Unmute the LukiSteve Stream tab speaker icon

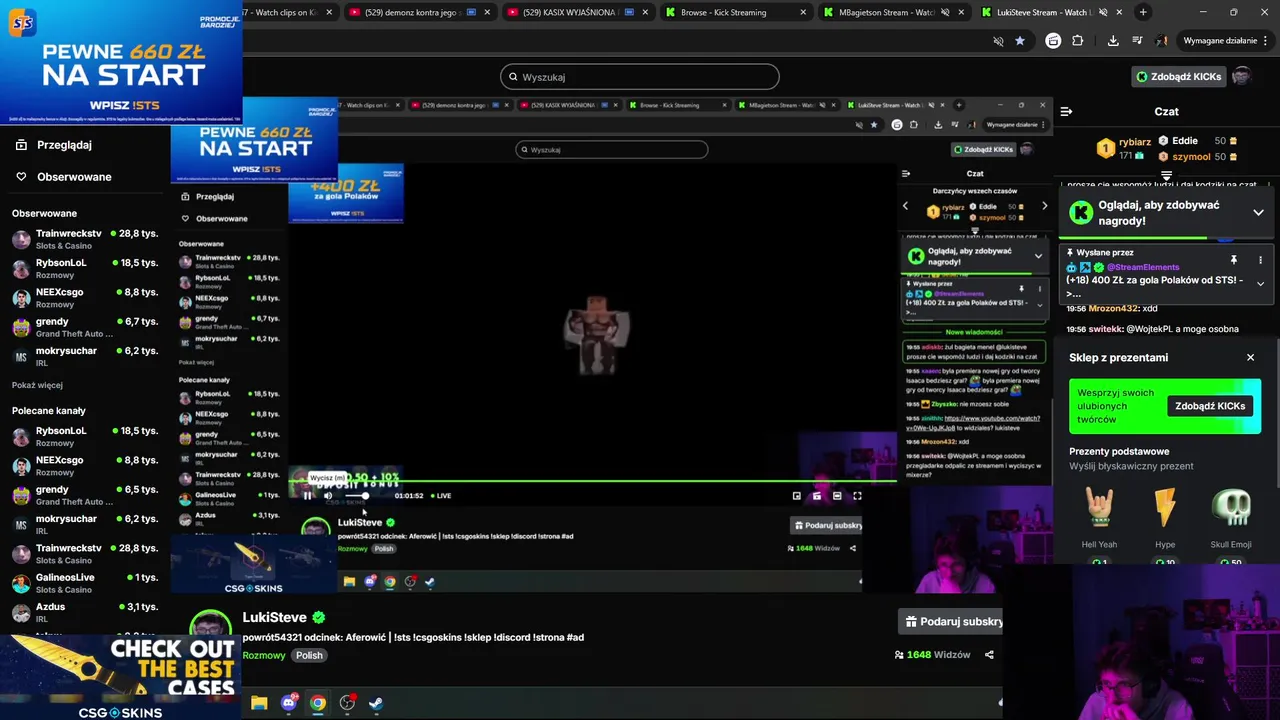pos(1104,12)
